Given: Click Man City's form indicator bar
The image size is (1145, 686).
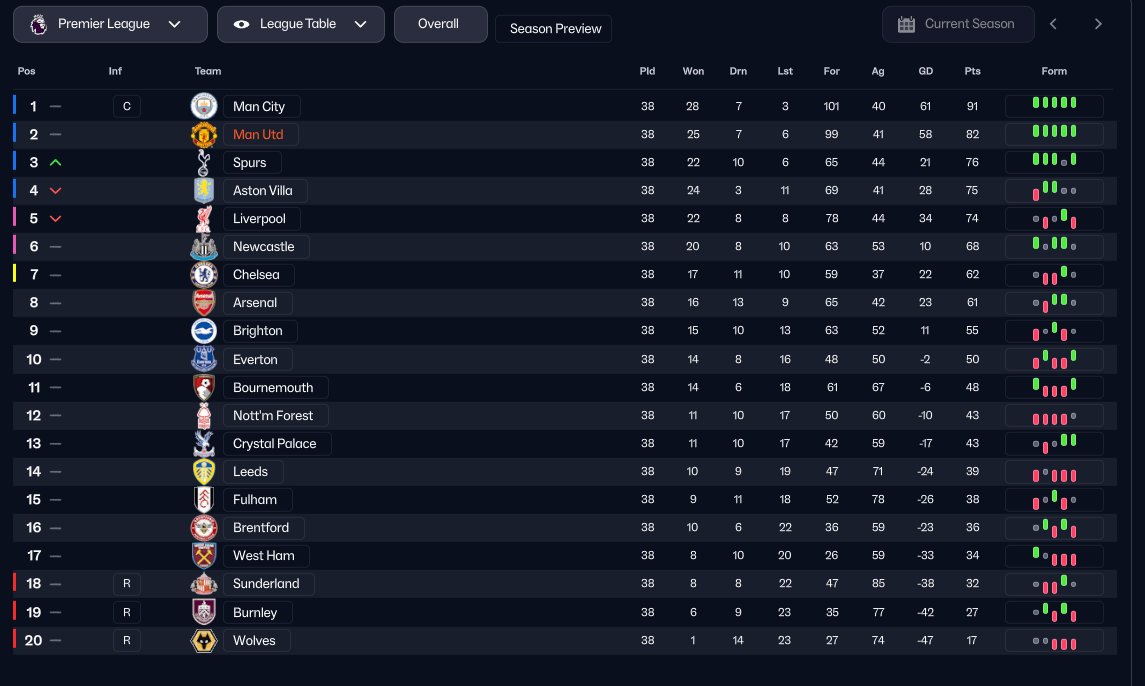Looking at the screenshot, I should (1054, 106).
